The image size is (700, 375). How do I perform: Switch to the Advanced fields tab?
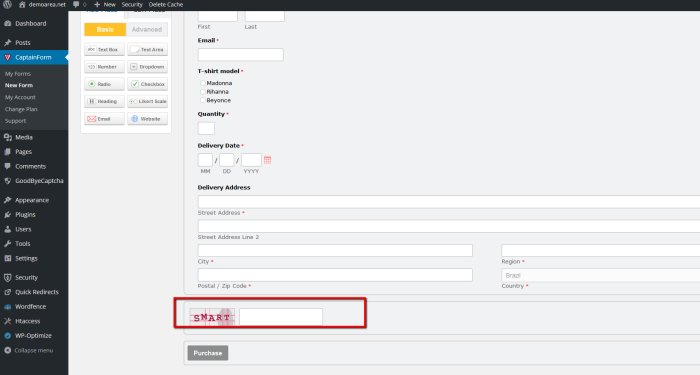[147, 29]
